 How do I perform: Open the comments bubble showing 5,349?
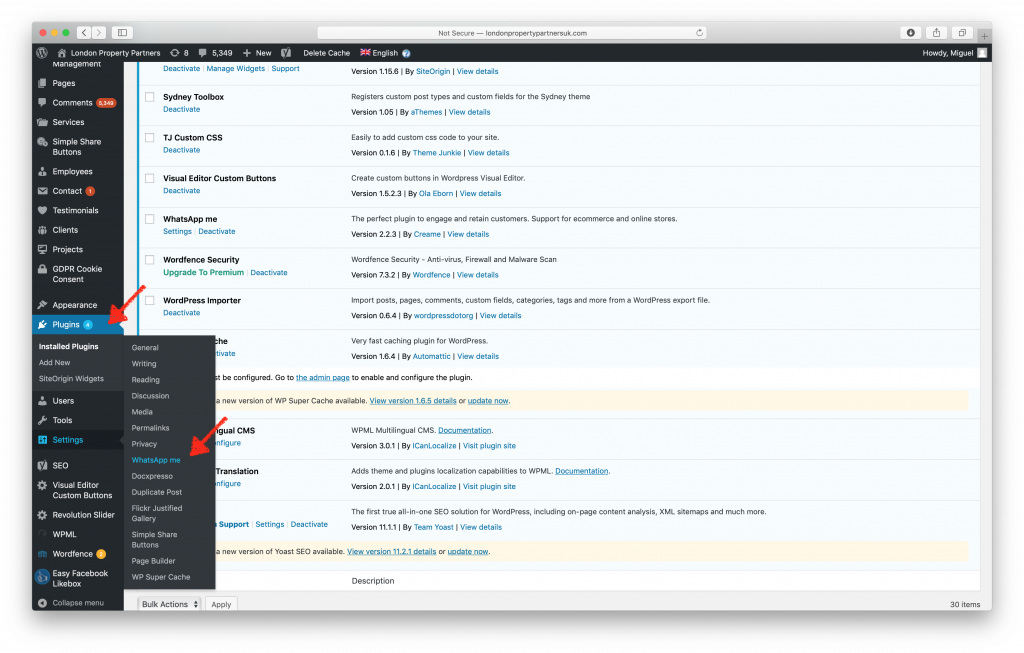[215, 53]
